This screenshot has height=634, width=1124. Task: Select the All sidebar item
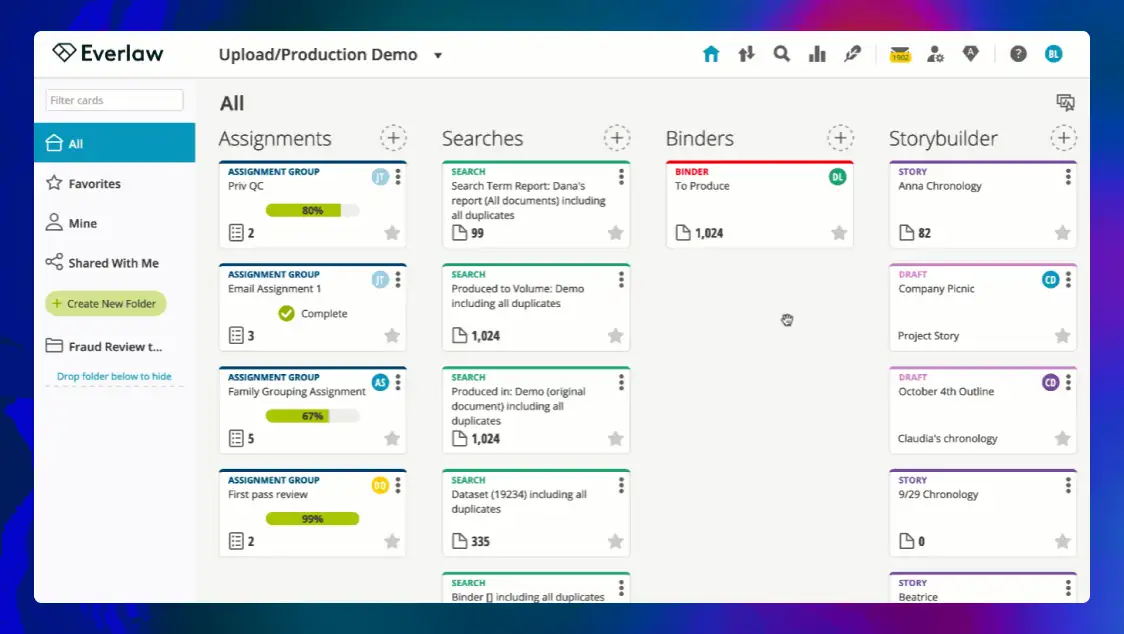point(115,143)
